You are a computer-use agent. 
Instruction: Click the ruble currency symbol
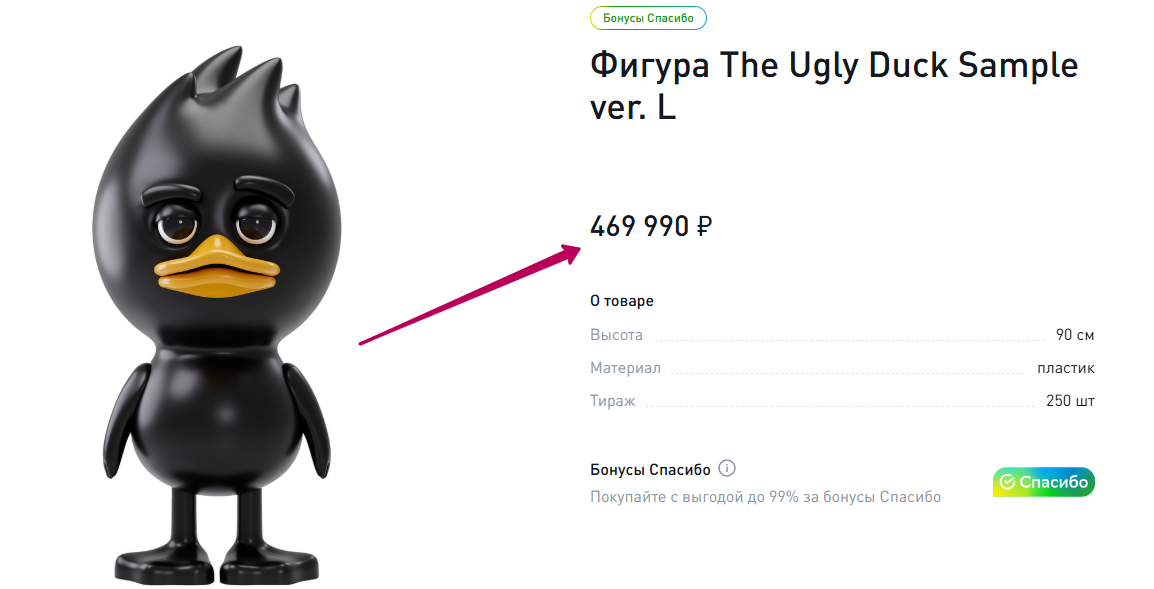click(704, 226)
